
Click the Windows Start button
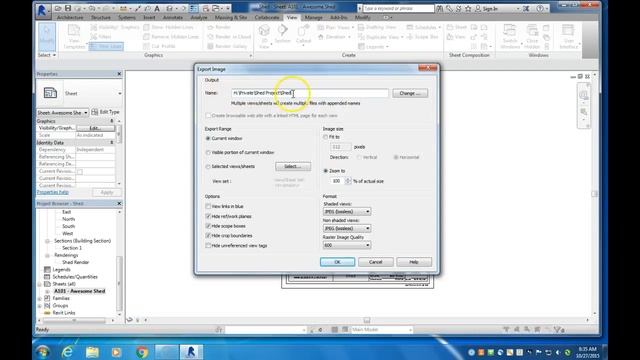click(43, 352)
